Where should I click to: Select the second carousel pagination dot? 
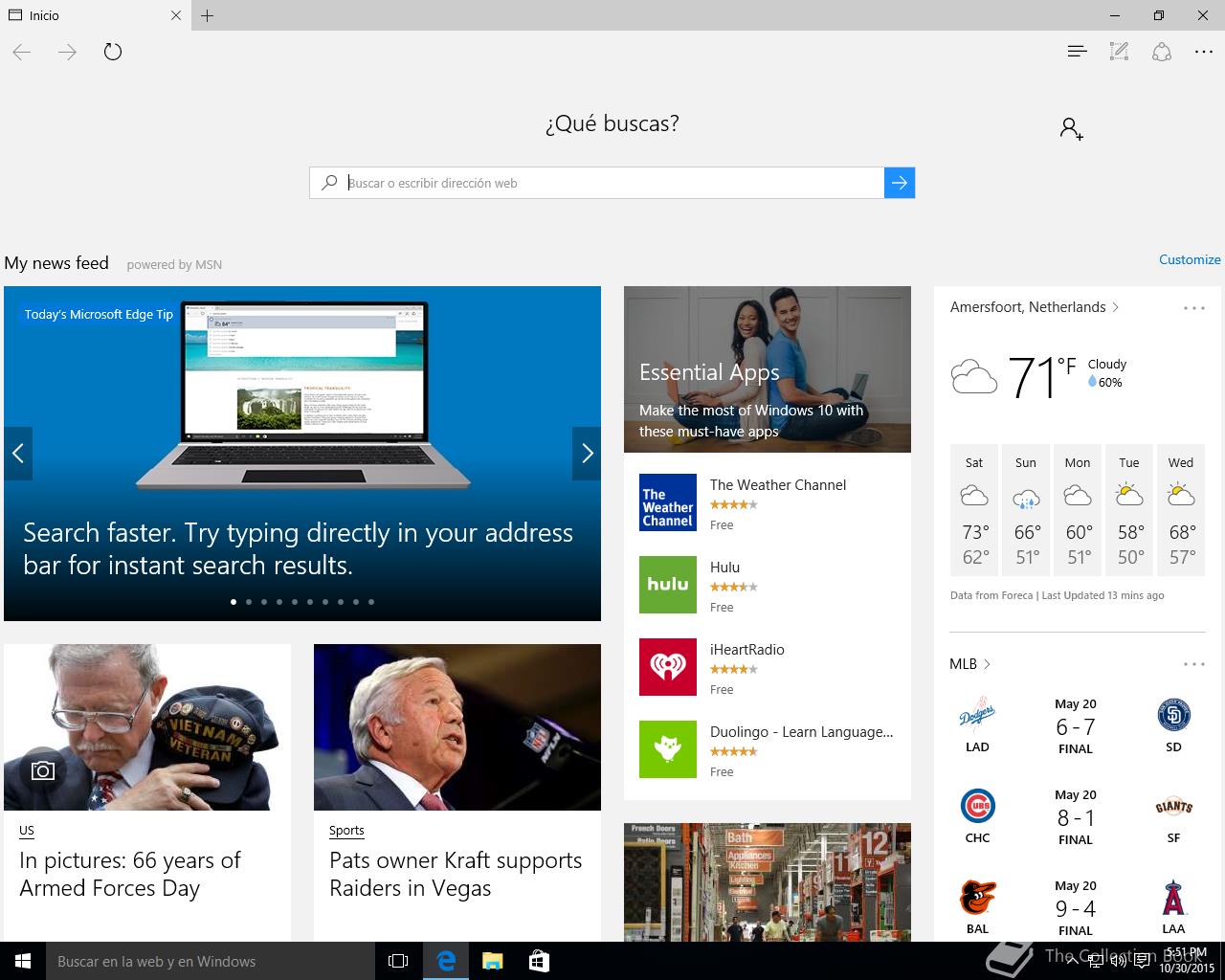click(249, 602)
